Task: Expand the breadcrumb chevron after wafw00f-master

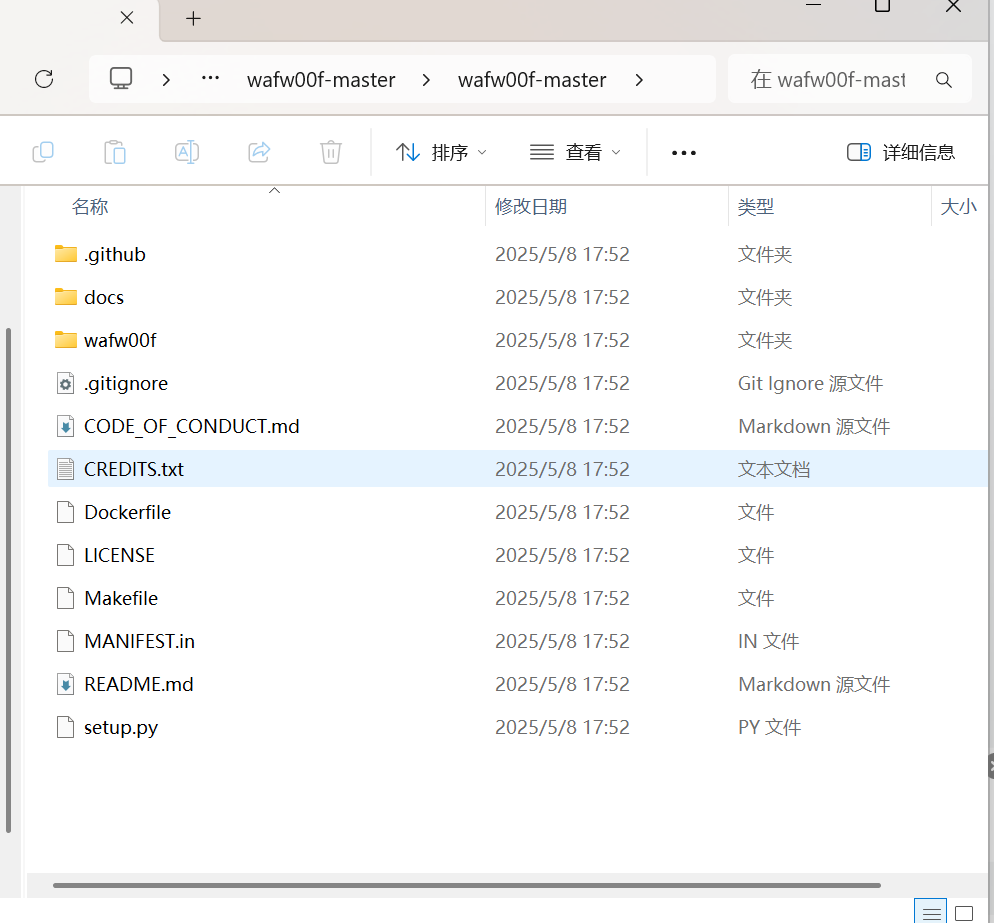Action: coord(638,79)
